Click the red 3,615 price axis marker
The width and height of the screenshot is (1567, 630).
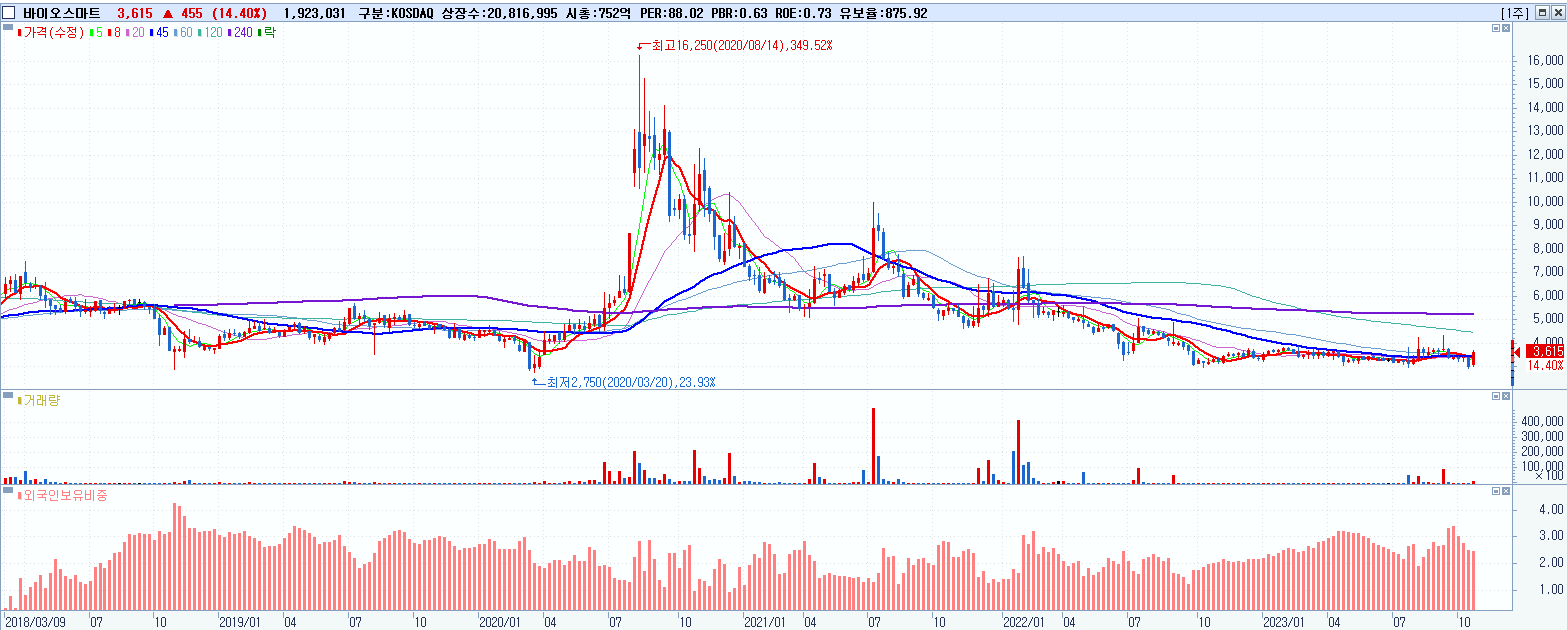[x=1546, y=351]
